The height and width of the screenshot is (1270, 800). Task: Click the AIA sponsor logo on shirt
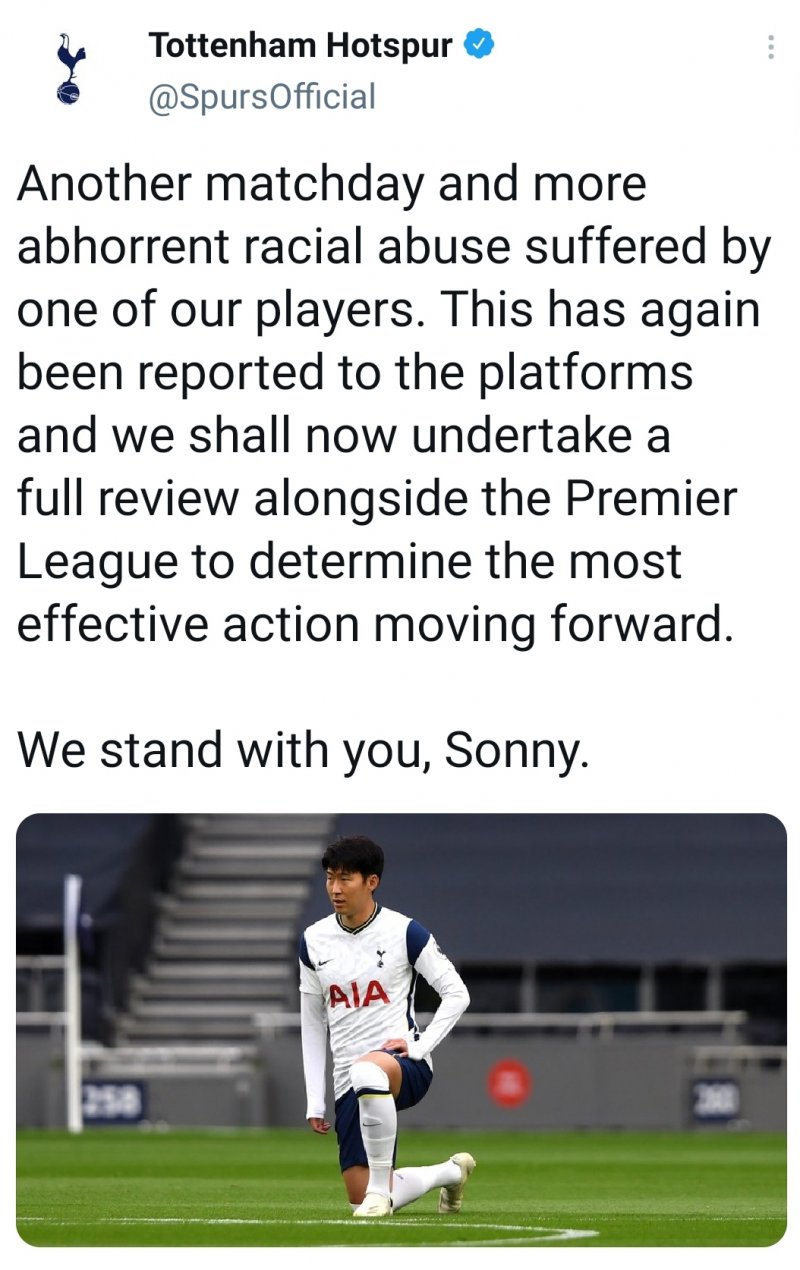click(x=358, y=995)
